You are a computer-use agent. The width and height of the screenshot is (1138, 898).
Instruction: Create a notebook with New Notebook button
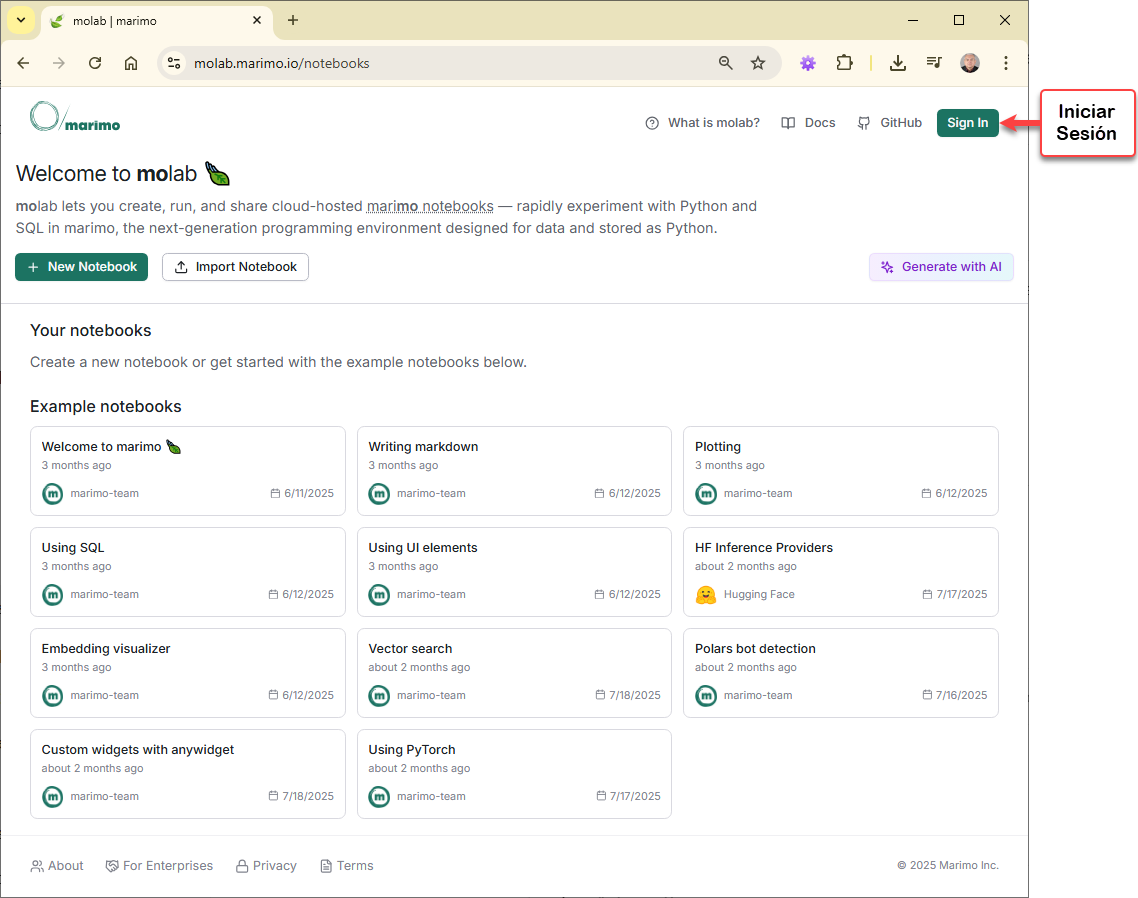tap(82, 267)
